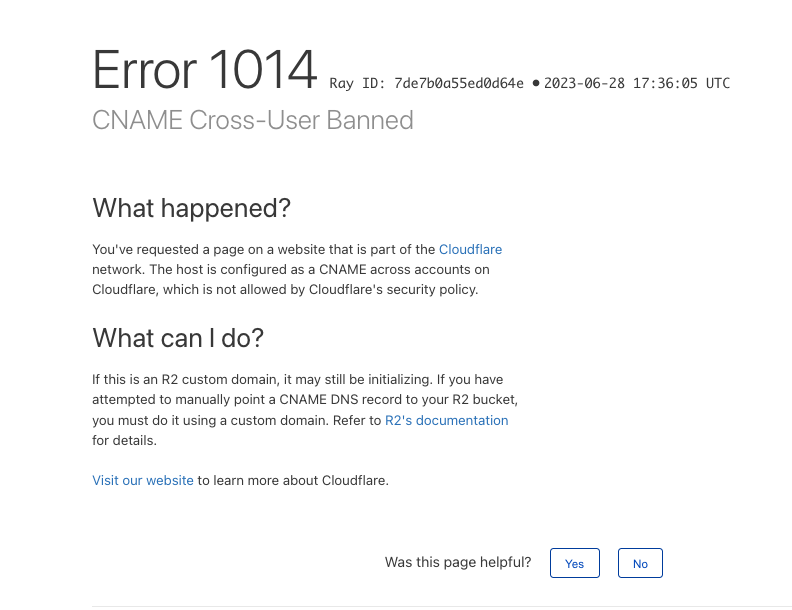Open R2's documentation link
The width and height of the screenshot is (792, 610).
pyautogui.click(x=447, y=420)
